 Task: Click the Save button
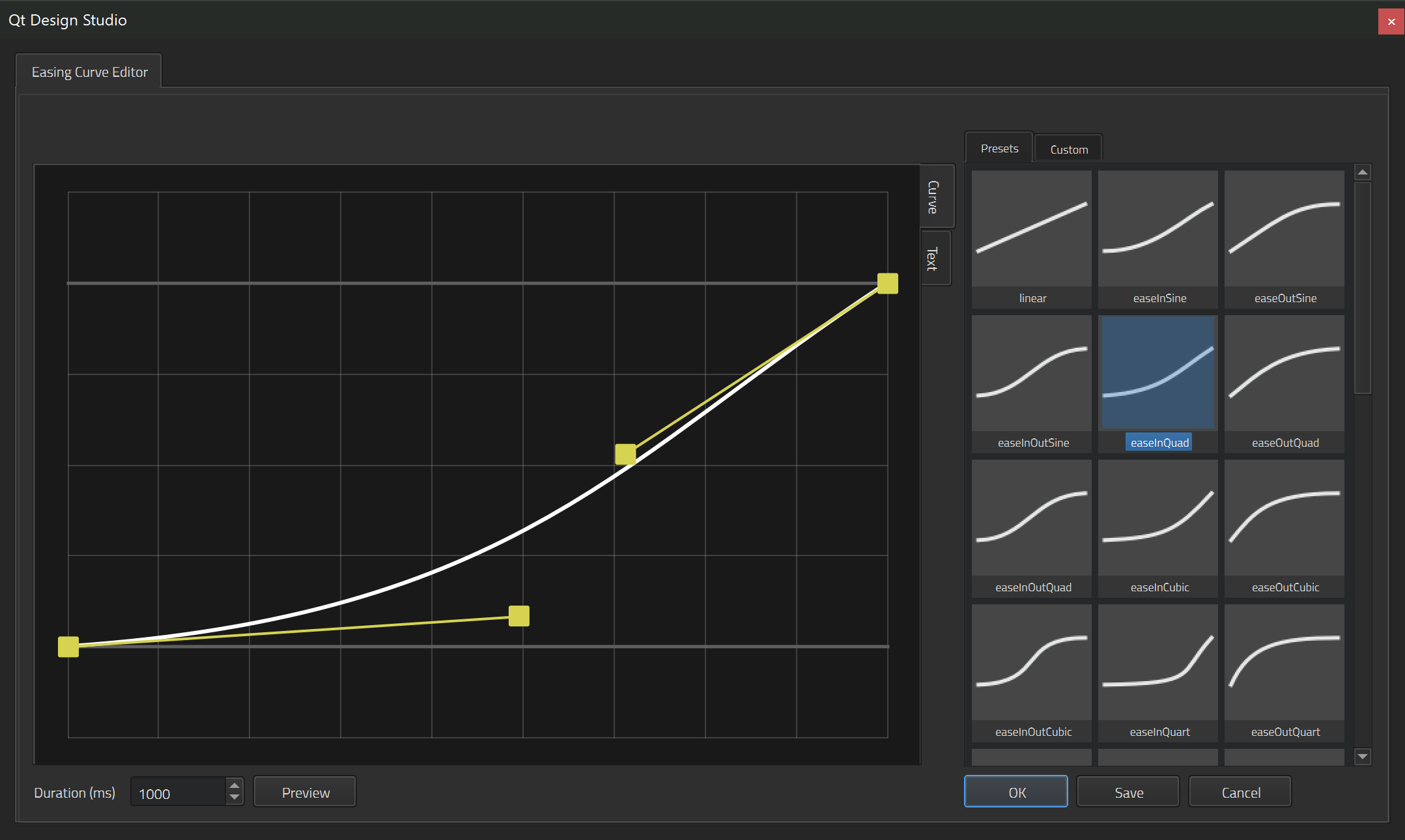[x=1128, y=792]
